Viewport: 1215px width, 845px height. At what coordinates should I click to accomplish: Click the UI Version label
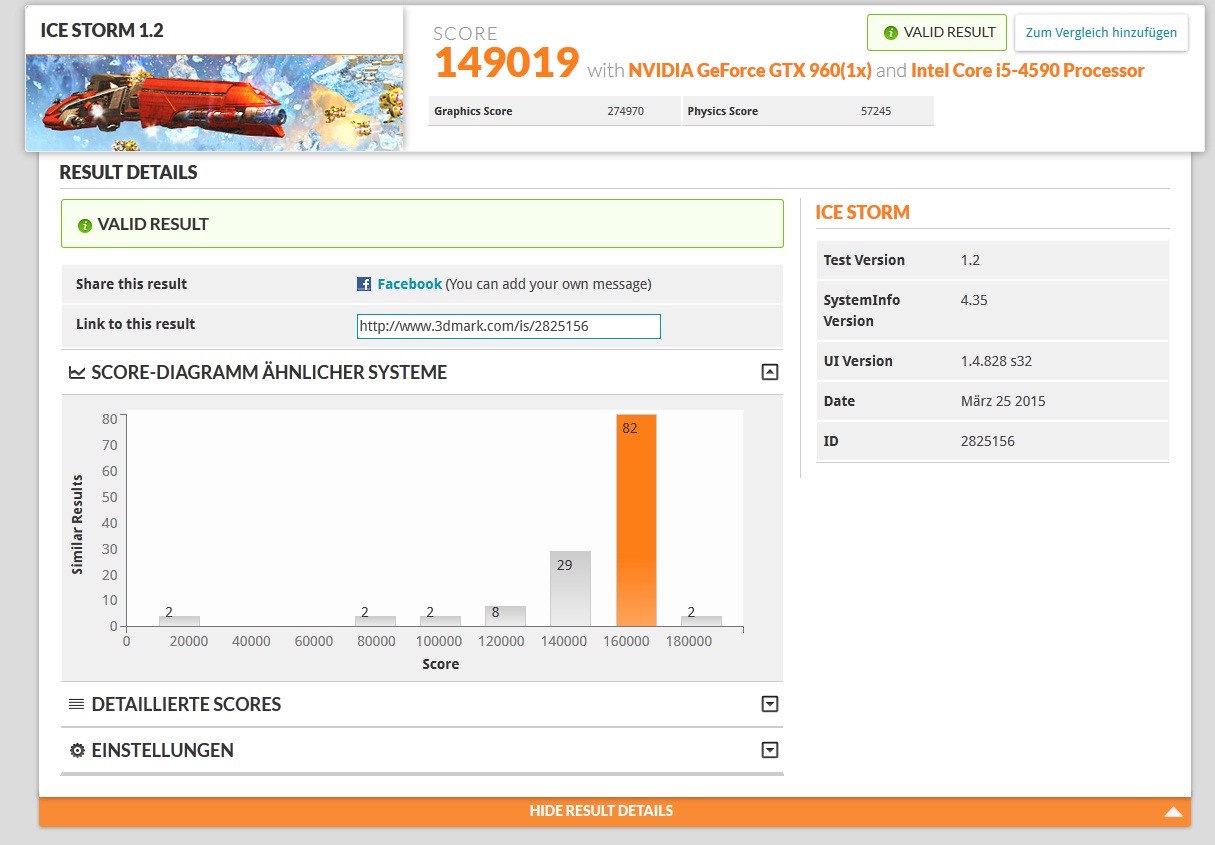pos(858,361)
